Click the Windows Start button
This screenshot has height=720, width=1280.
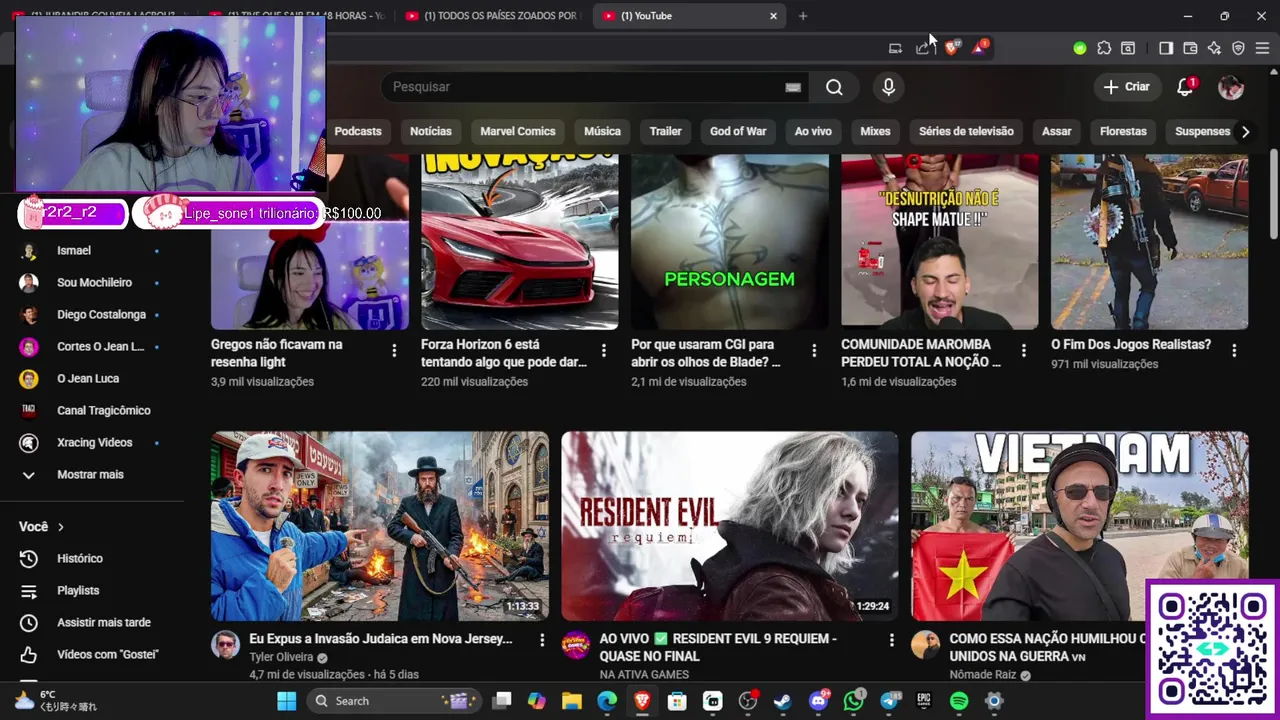click(287, 701)
